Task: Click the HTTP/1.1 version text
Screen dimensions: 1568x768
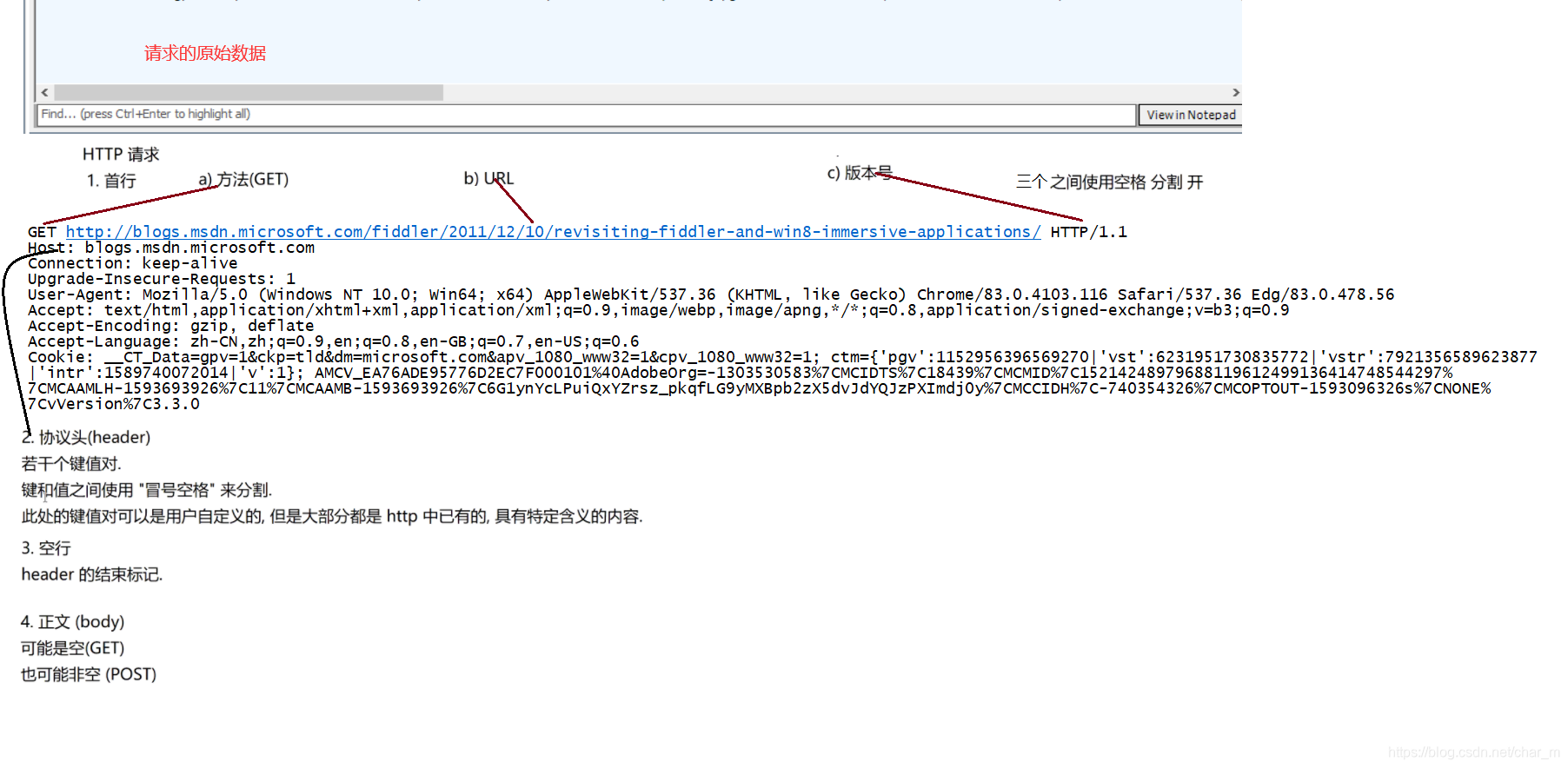Action: coord(1088,232)
